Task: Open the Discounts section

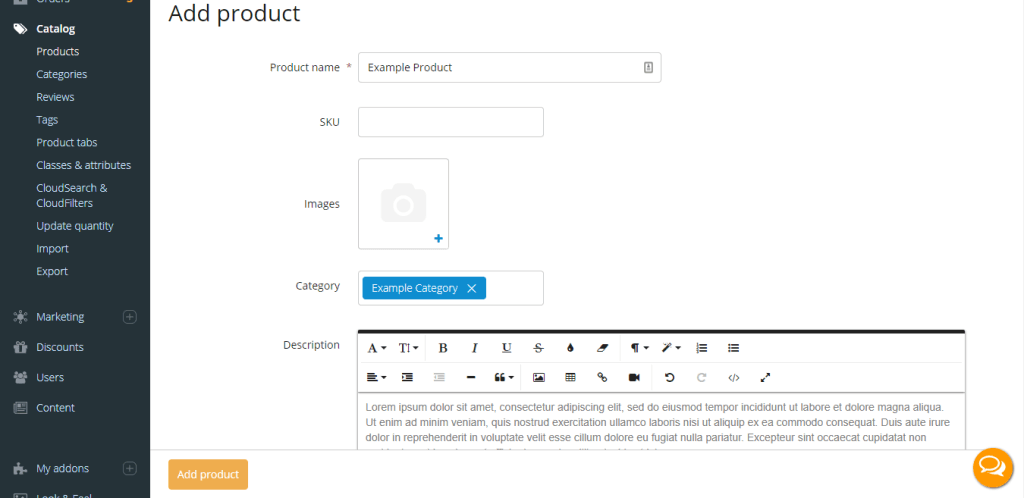Action: (59, 347)
